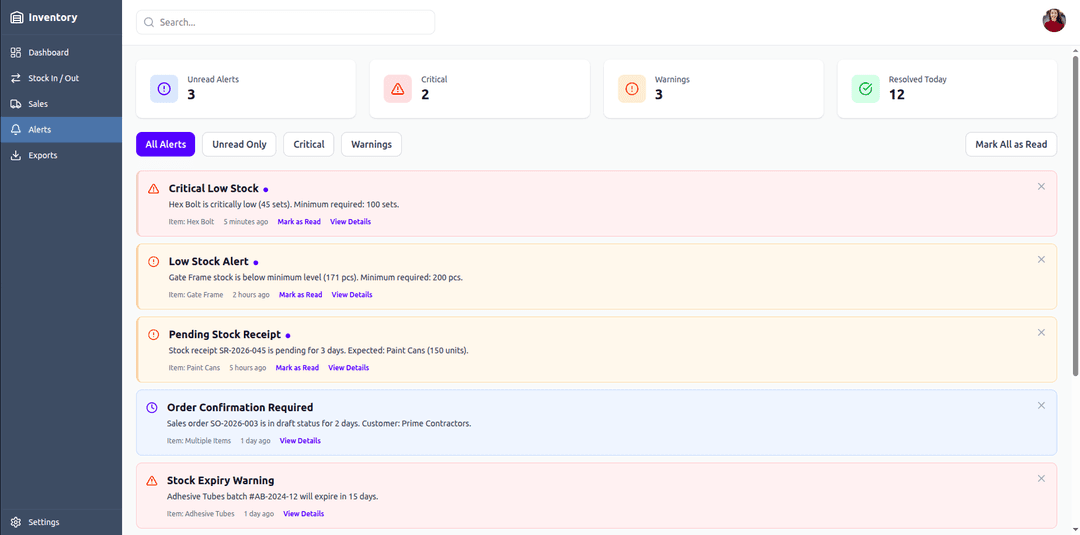The height and width of the screenshot is (535, 1080).
Task: Click the Critical alerts summary icon
Action: pyautogui.click(x=397, y=89)
